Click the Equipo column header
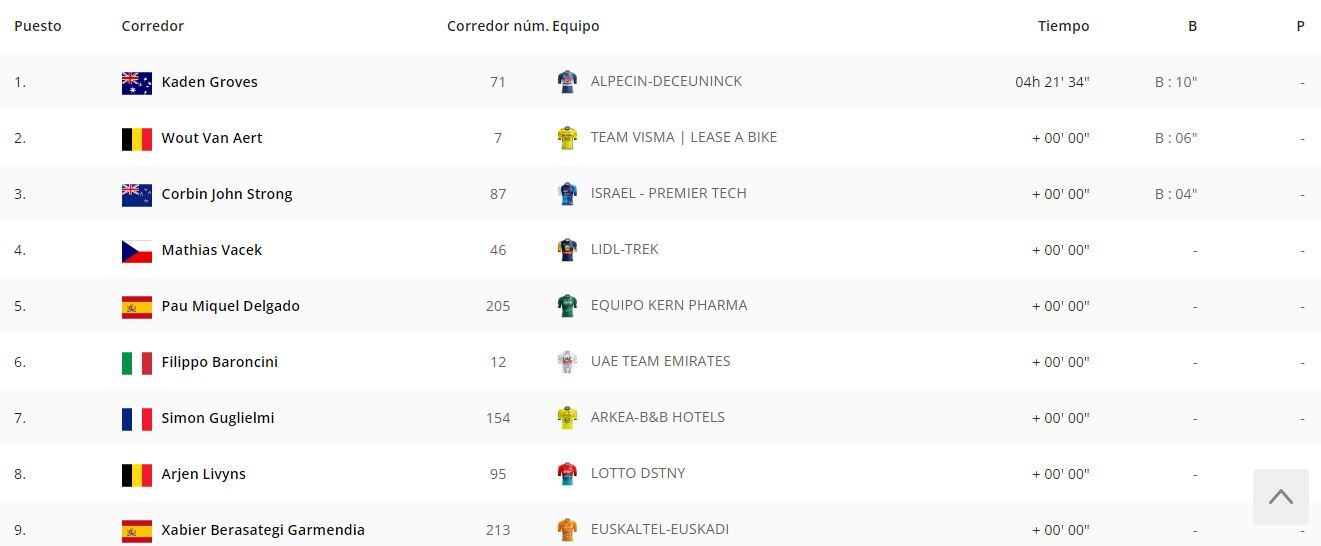Image resolution: width=1321 pixels, height=546 pixels. point(576,26)
